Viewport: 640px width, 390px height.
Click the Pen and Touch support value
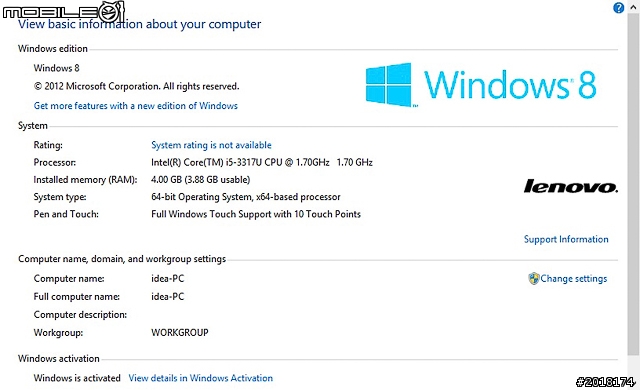click(x=256, y=214)
